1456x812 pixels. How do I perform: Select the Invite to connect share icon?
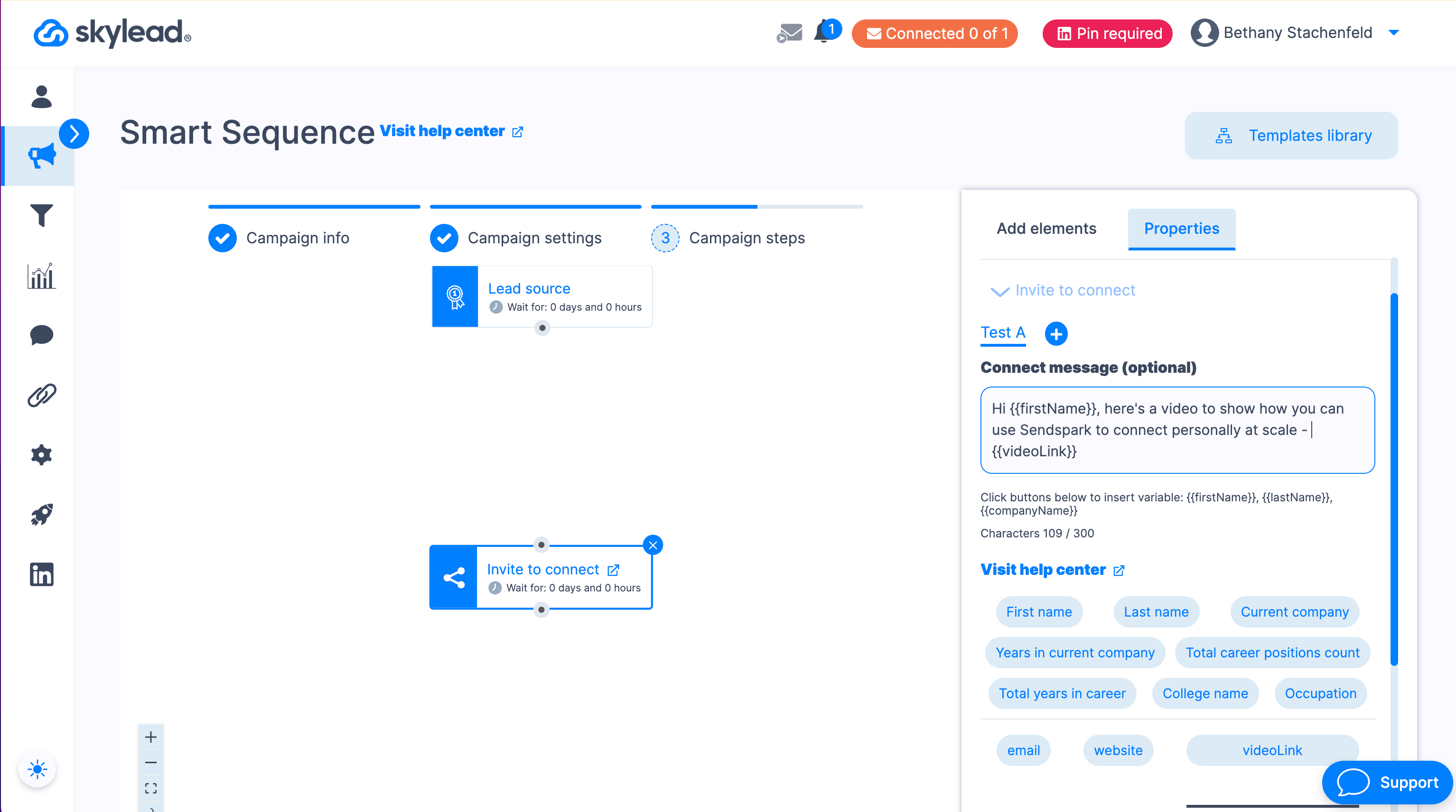coord(453,578)
